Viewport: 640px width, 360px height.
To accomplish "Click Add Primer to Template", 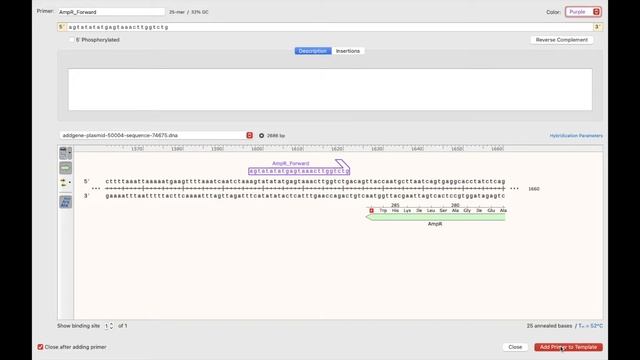I will pos(568,347).
